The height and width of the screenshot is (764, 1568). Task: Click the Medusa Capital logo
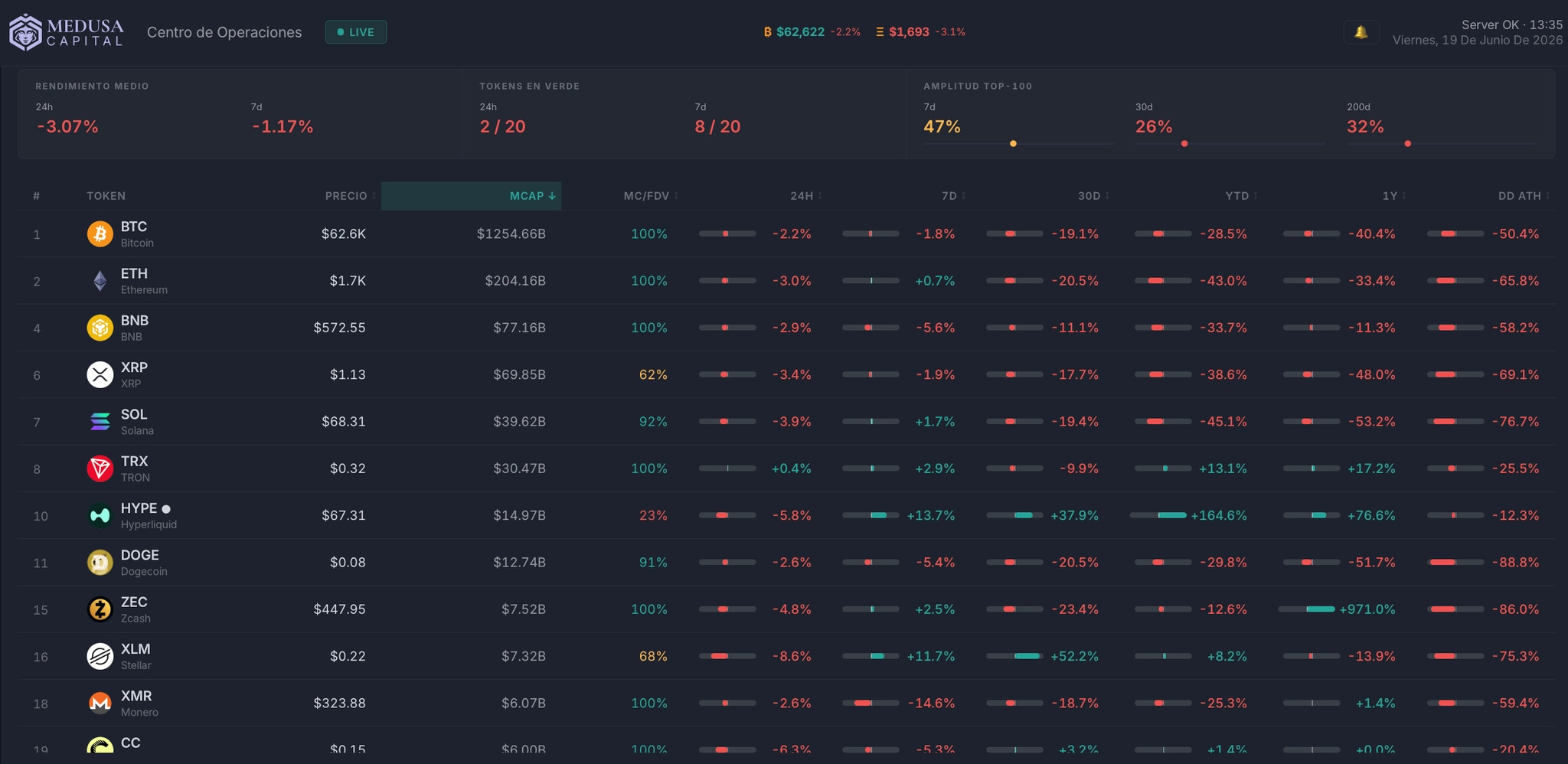pyautogui.click(x=67, y=32)
